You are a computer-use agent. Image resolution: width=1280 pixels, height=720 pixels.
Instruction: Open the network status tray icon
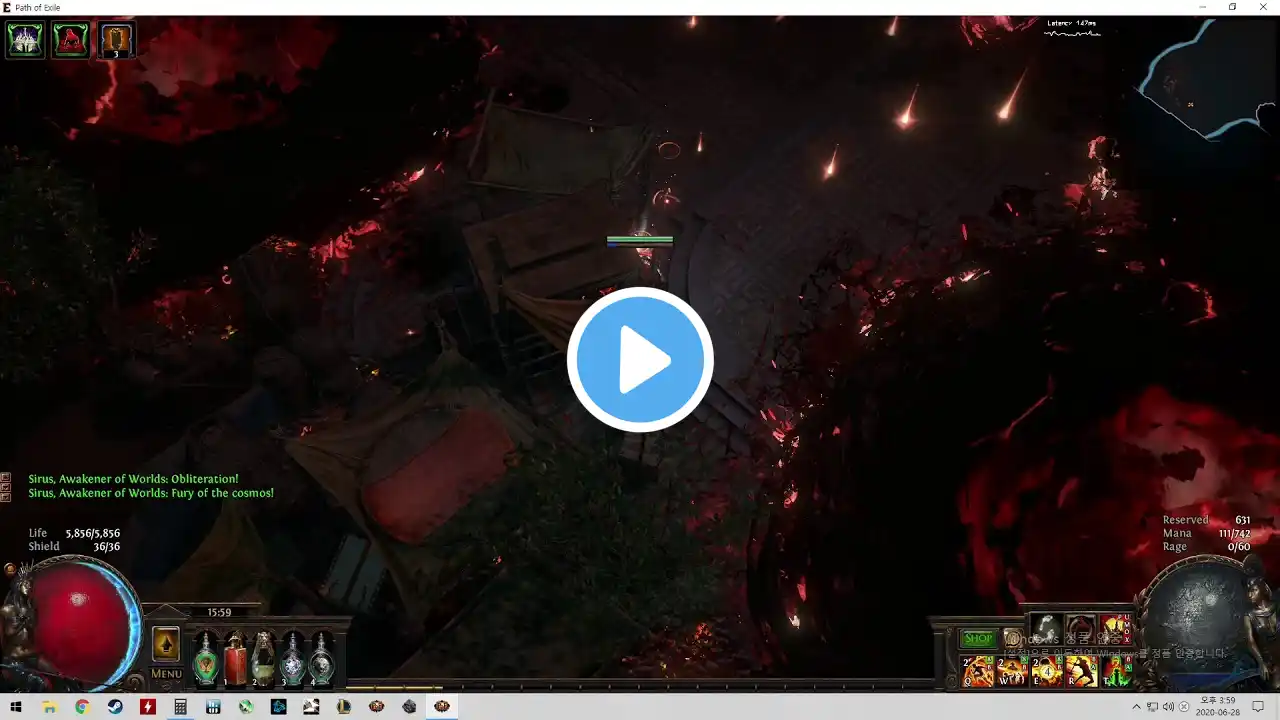tap(1152, 707)
